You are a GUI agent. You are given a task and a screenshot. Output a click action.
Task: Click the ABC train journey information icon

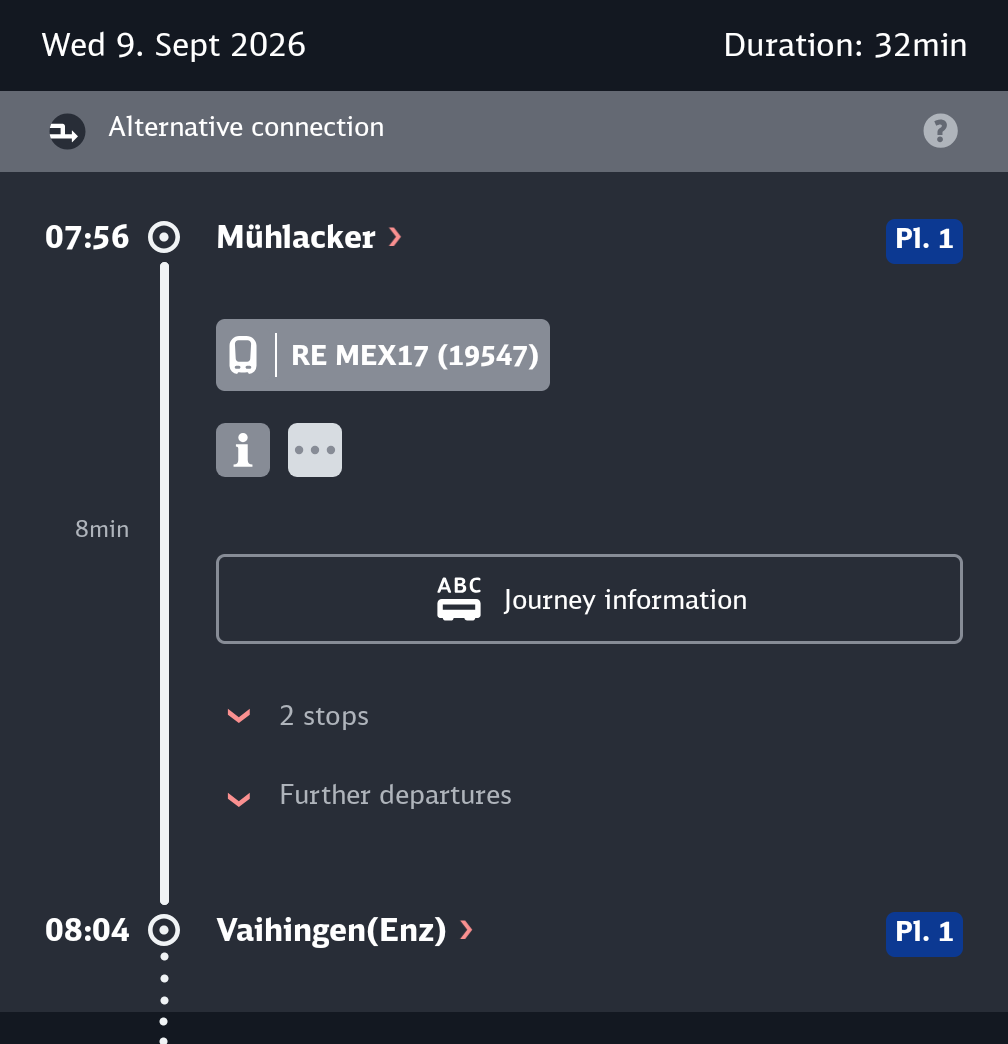tap(459, 599)
